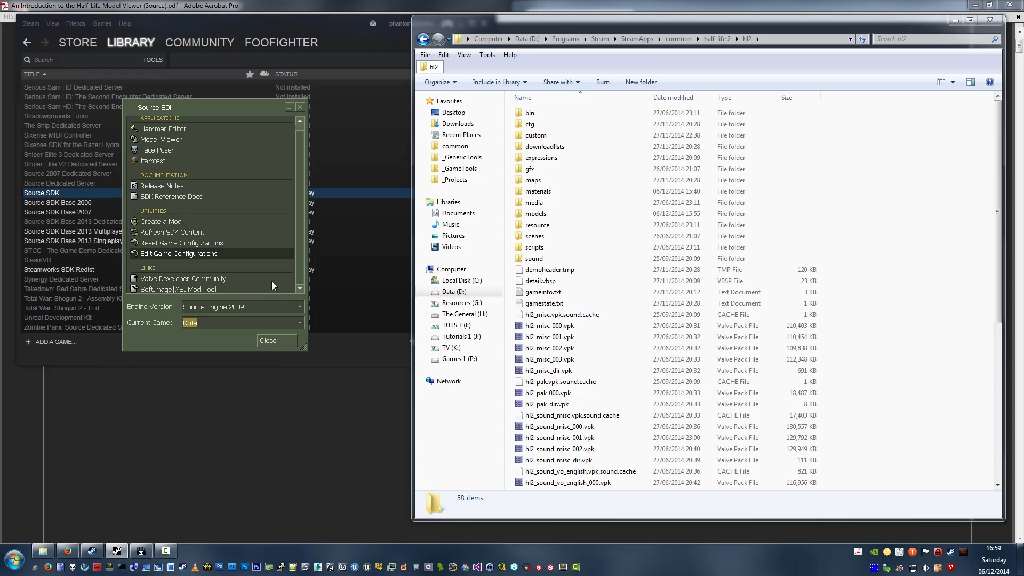Open the Steam COMMUNITY tab
Viewport: 1024px width, 576px height.
coord(199,42)
